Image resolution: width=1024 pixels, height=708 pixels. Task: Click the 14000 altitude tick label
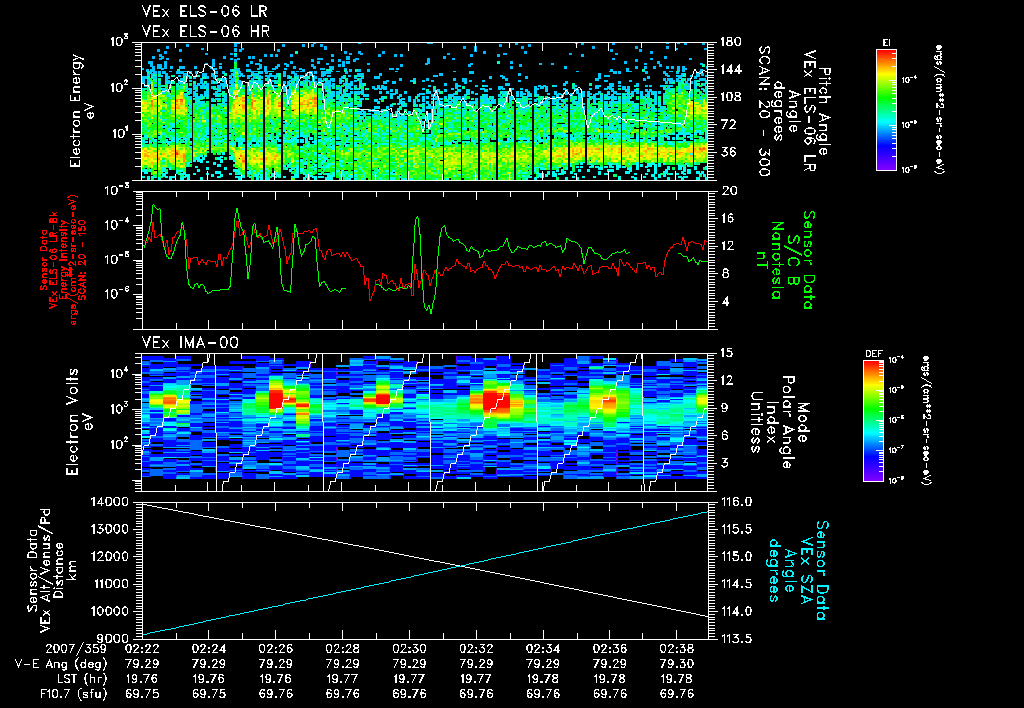coord(109,502)
